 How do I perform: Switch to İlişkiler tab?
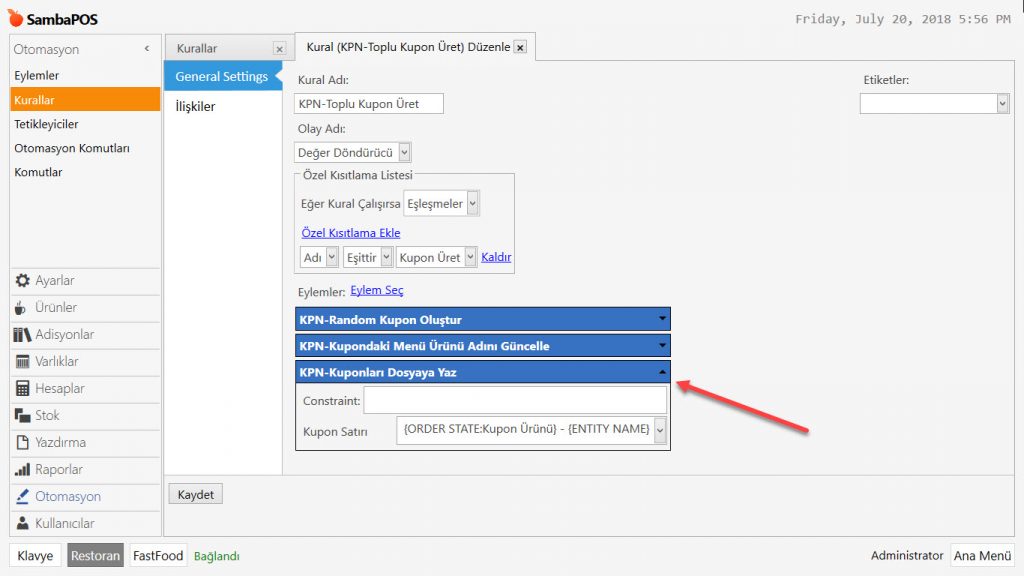tap(195, 107)
